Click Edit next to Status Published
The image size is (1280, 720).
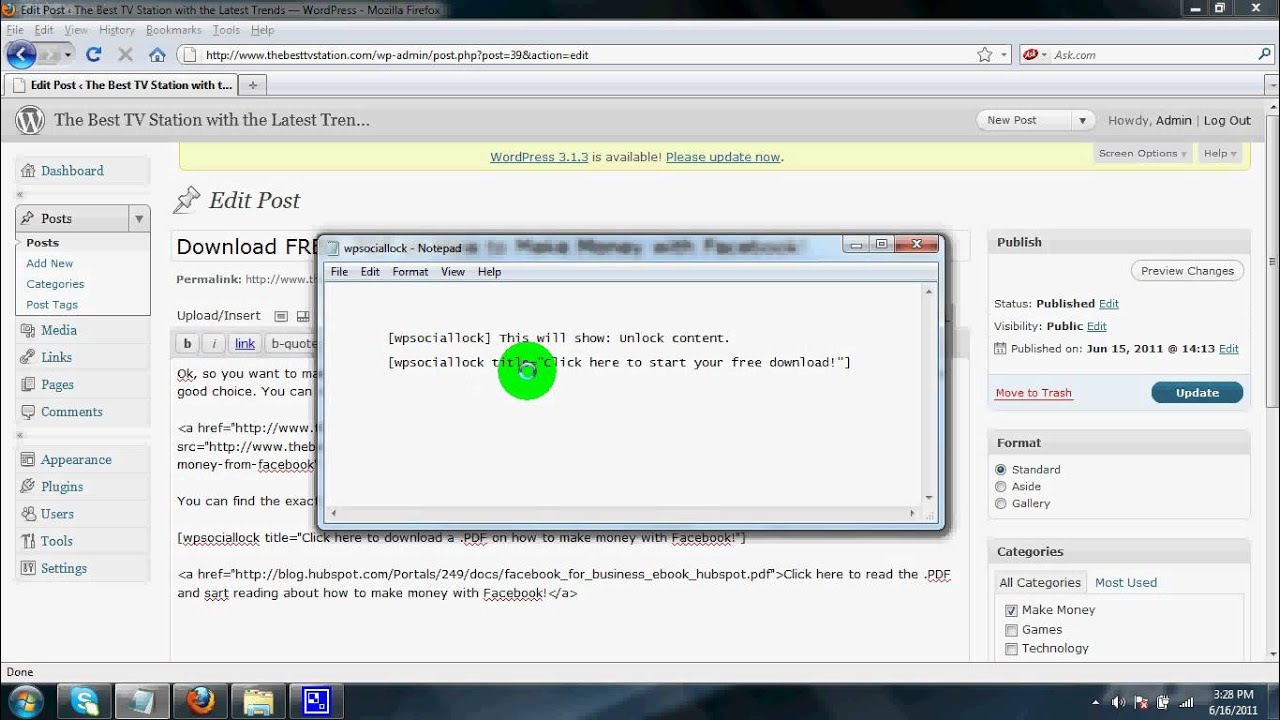pos(1109,304)
